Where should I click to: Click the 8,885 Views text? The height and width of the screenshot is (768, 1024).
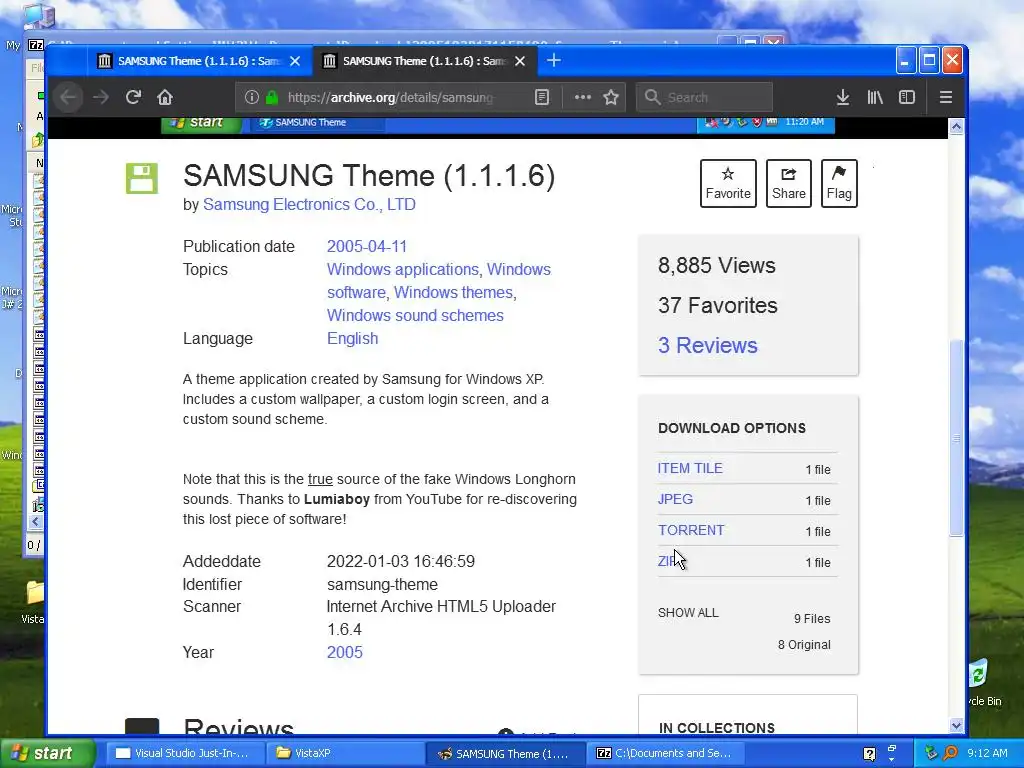[716, 266]
